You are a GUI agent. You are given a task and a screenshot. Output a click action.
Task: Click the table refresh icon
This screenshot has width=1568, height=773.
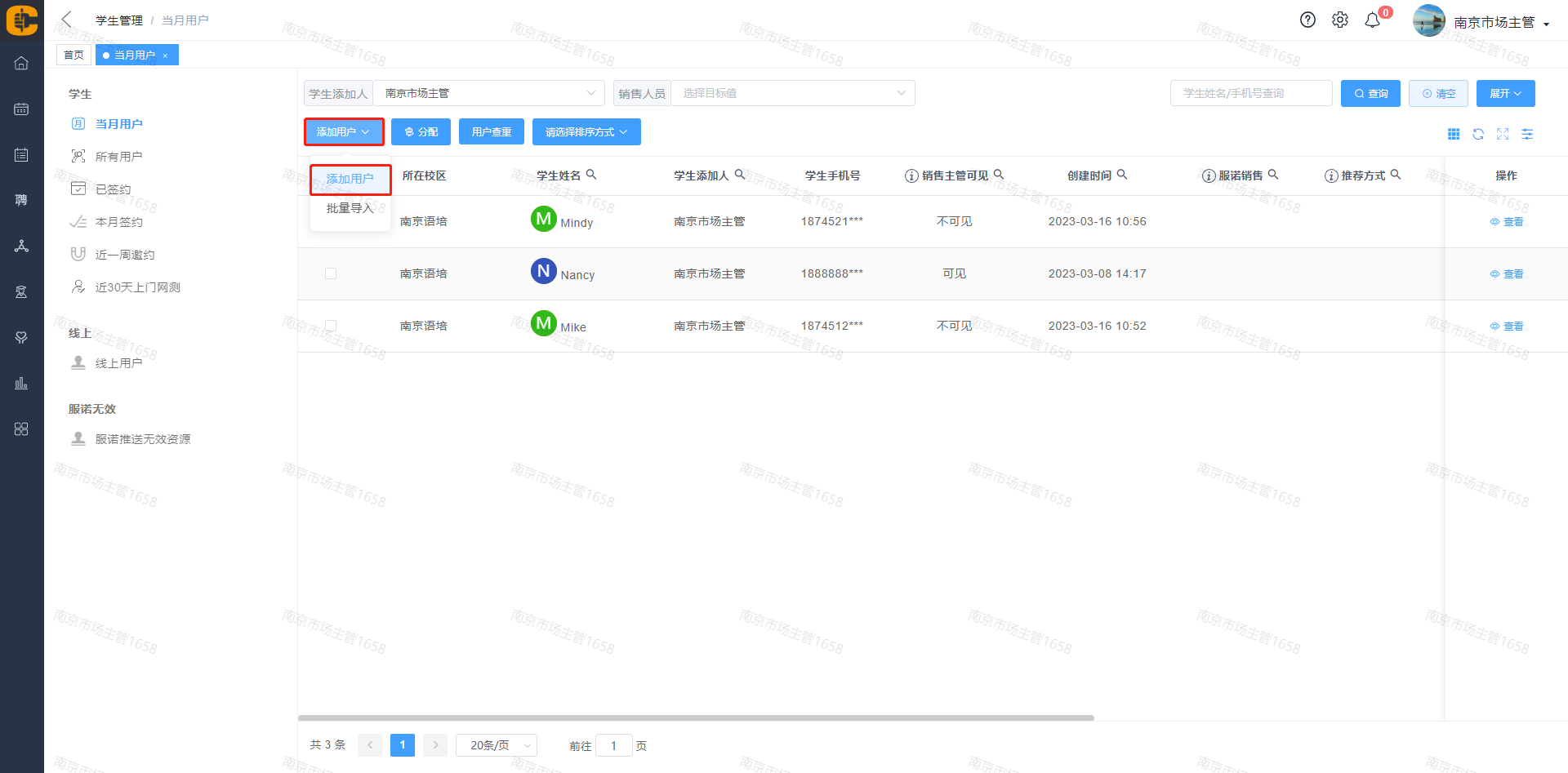click(x=1478, y=134)
